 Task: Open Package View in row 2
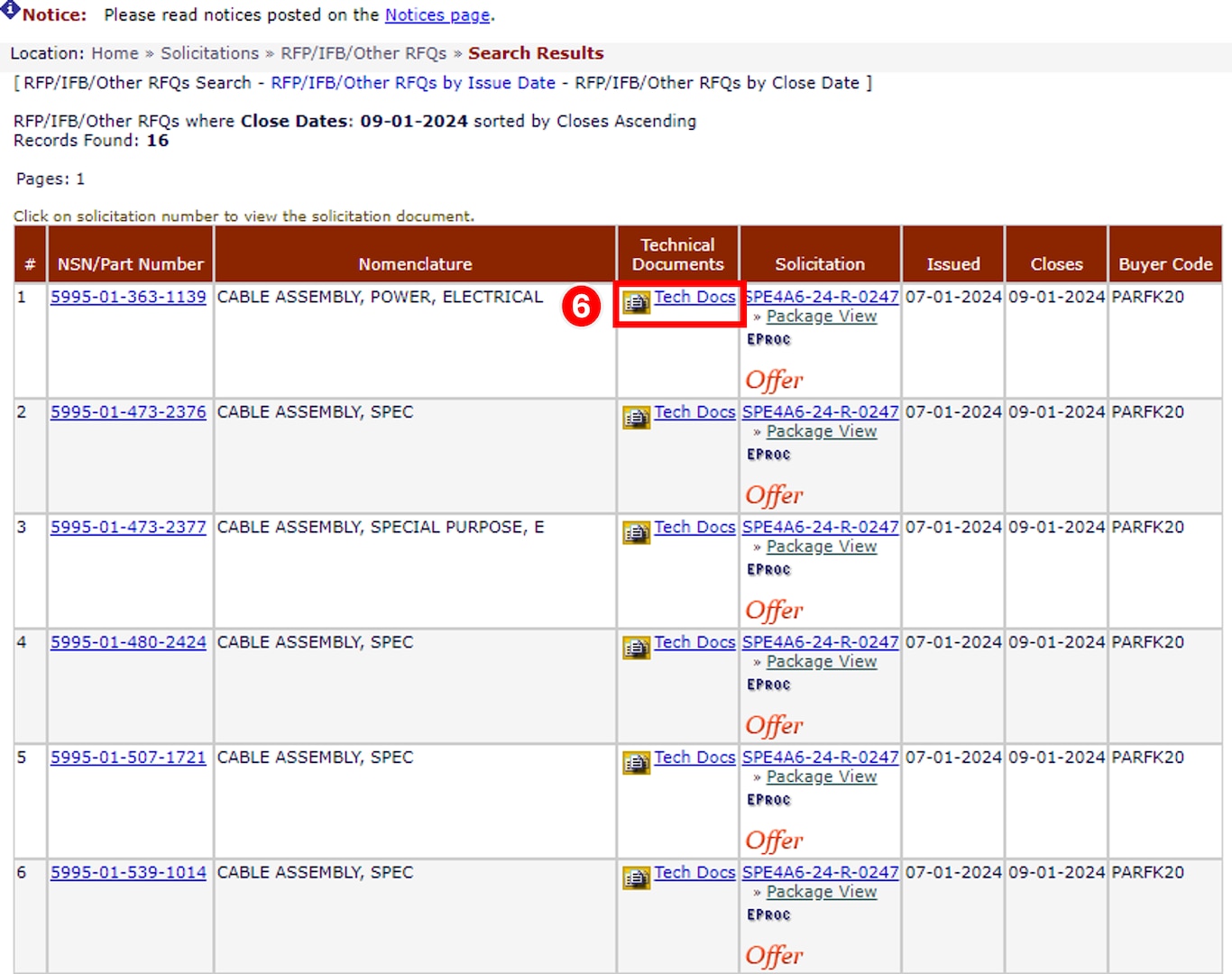coord(822,432)
